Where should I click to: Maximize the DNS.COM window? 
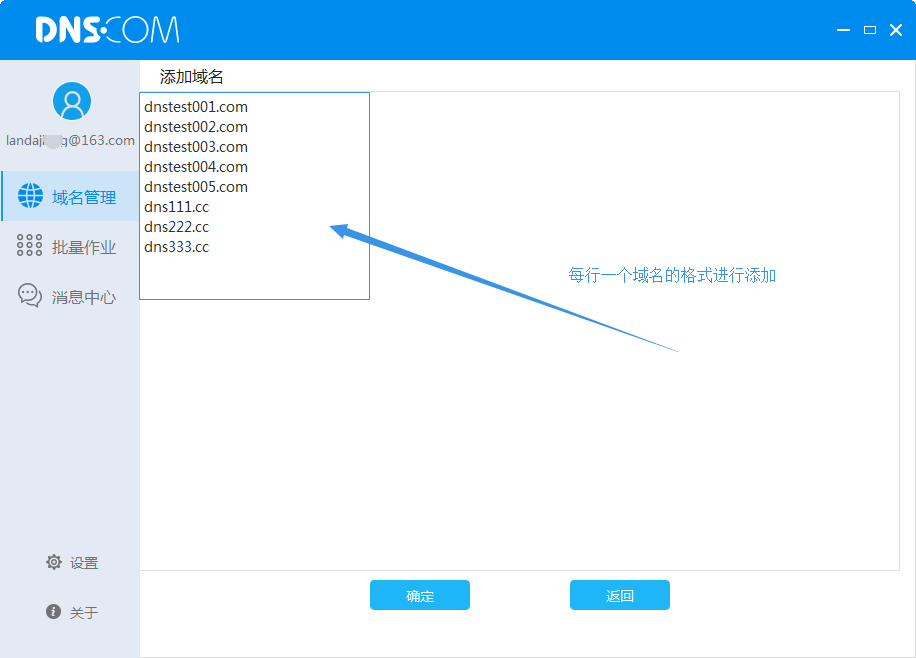[870, 30]
